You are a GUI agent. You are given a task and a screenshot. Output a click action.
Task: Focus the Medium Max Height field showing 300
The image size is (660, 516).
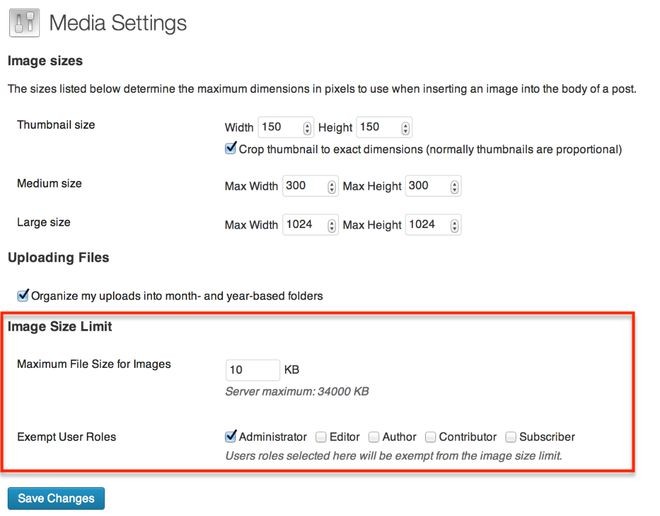433,186
